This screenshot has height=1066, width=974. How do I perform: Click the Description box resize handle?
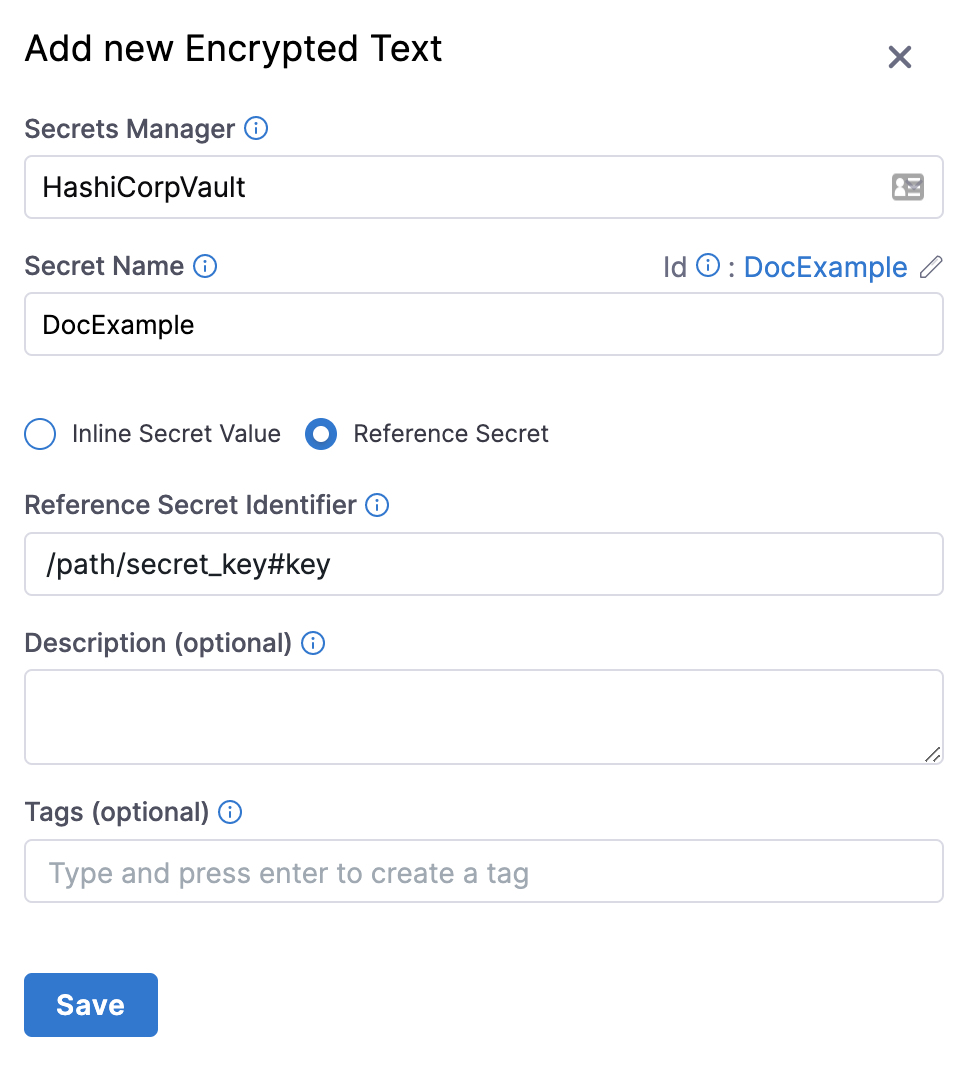(932, 754)
